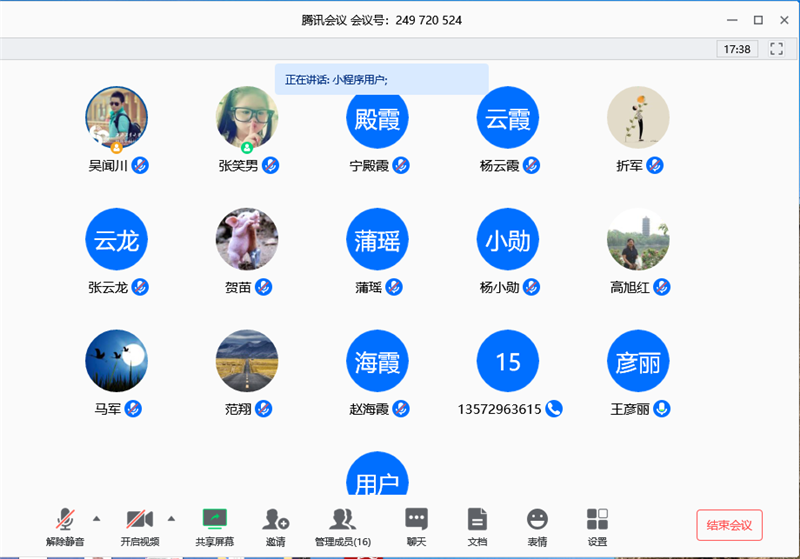Click the muted mic icon beside 范翔

tap(263, 409)
